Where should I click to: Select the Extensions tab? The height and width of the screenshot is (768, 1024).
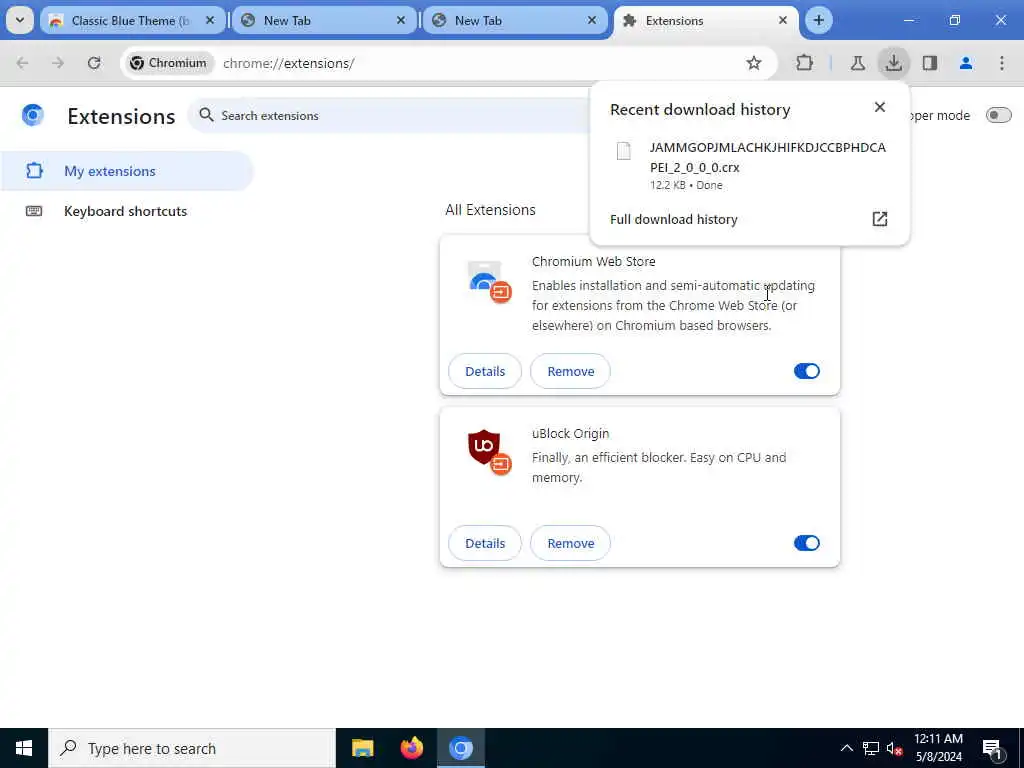(705, 20)
